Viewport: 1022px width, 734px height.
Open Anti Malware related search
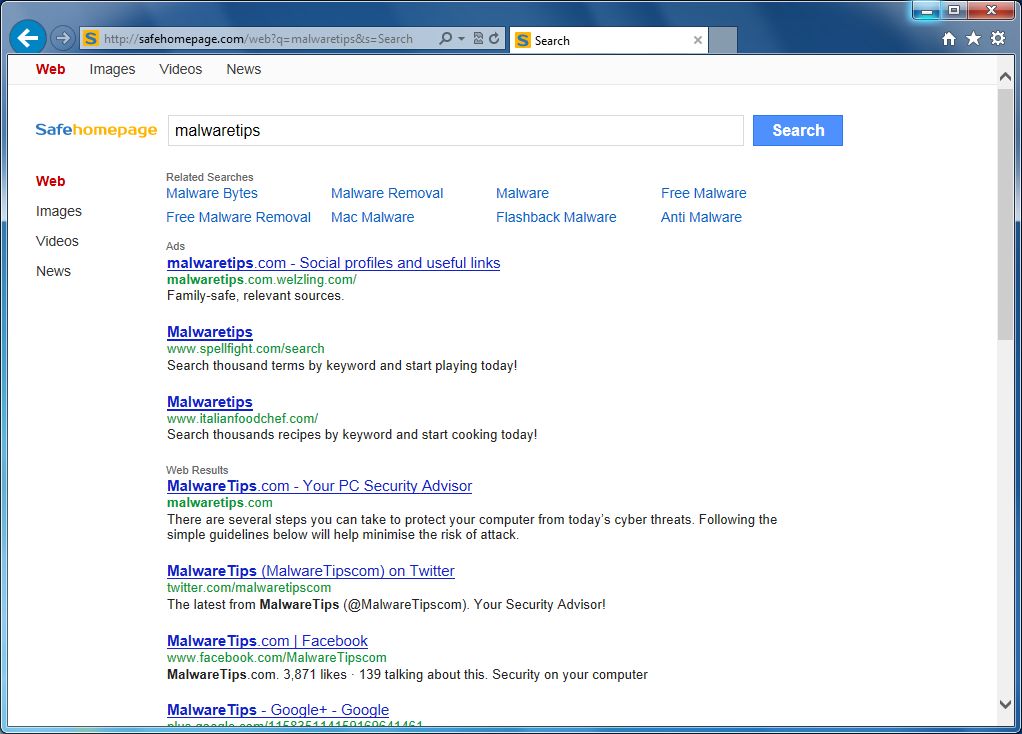pos(701,217)
